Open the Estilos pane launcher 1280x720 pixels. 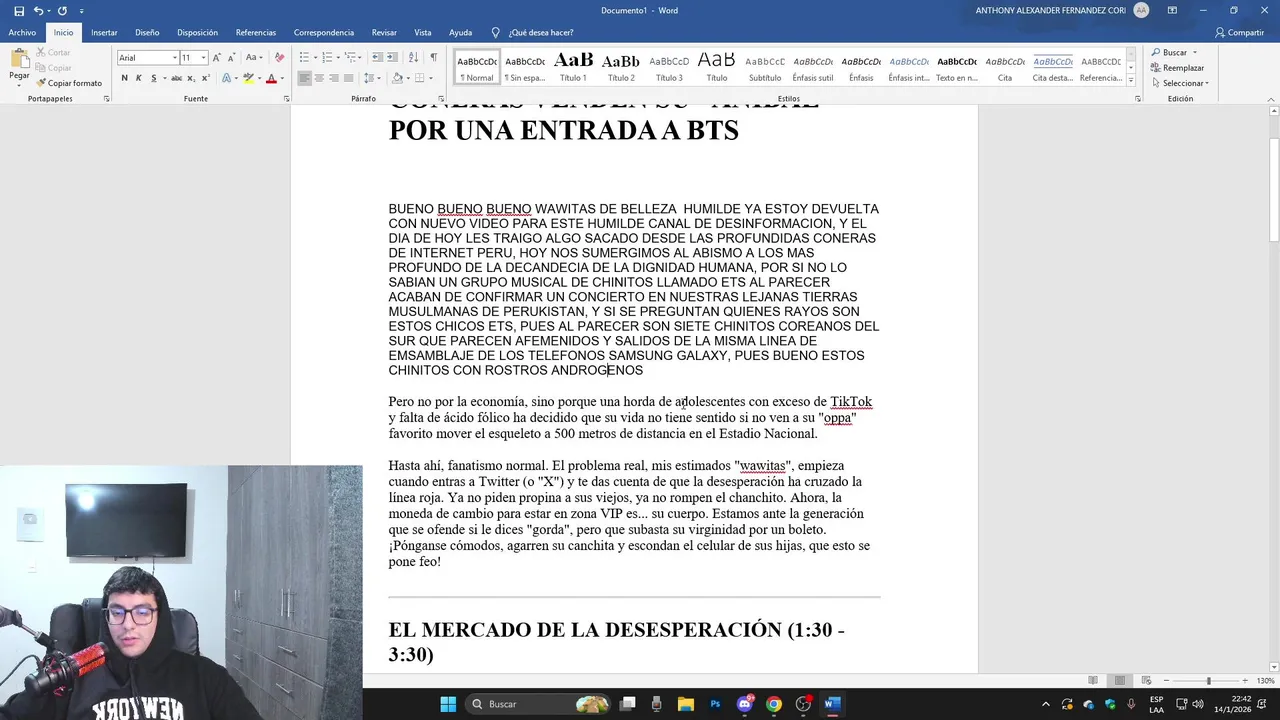1138,99
